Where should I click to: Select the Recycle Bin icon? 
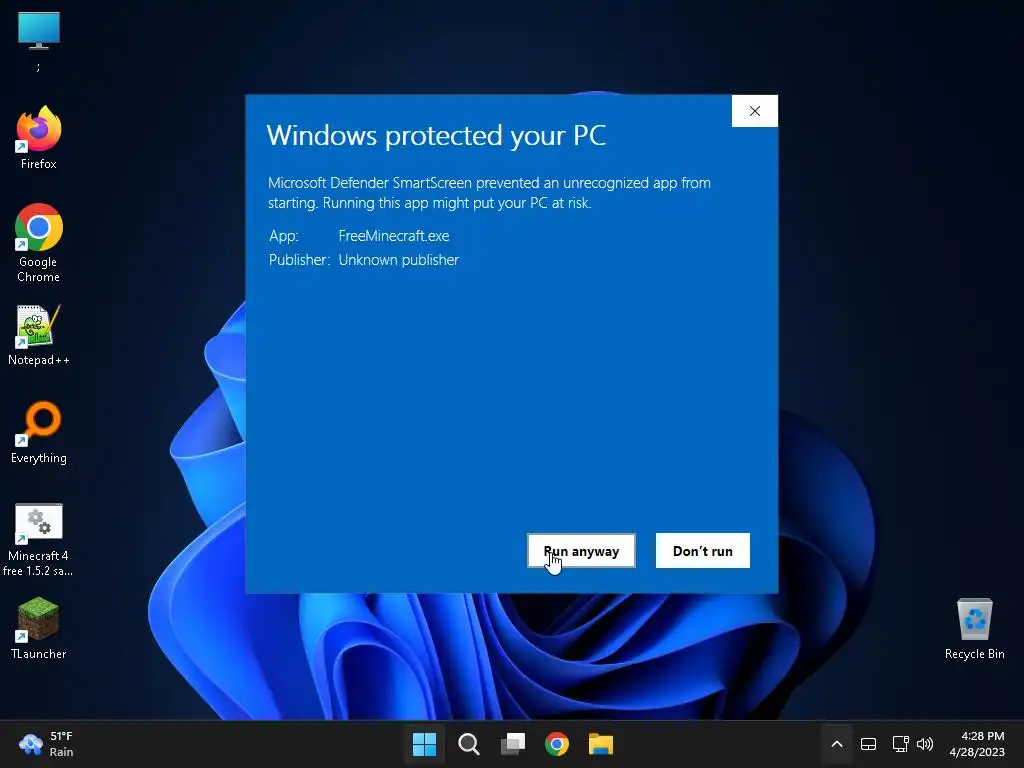(x=974, y=628)
